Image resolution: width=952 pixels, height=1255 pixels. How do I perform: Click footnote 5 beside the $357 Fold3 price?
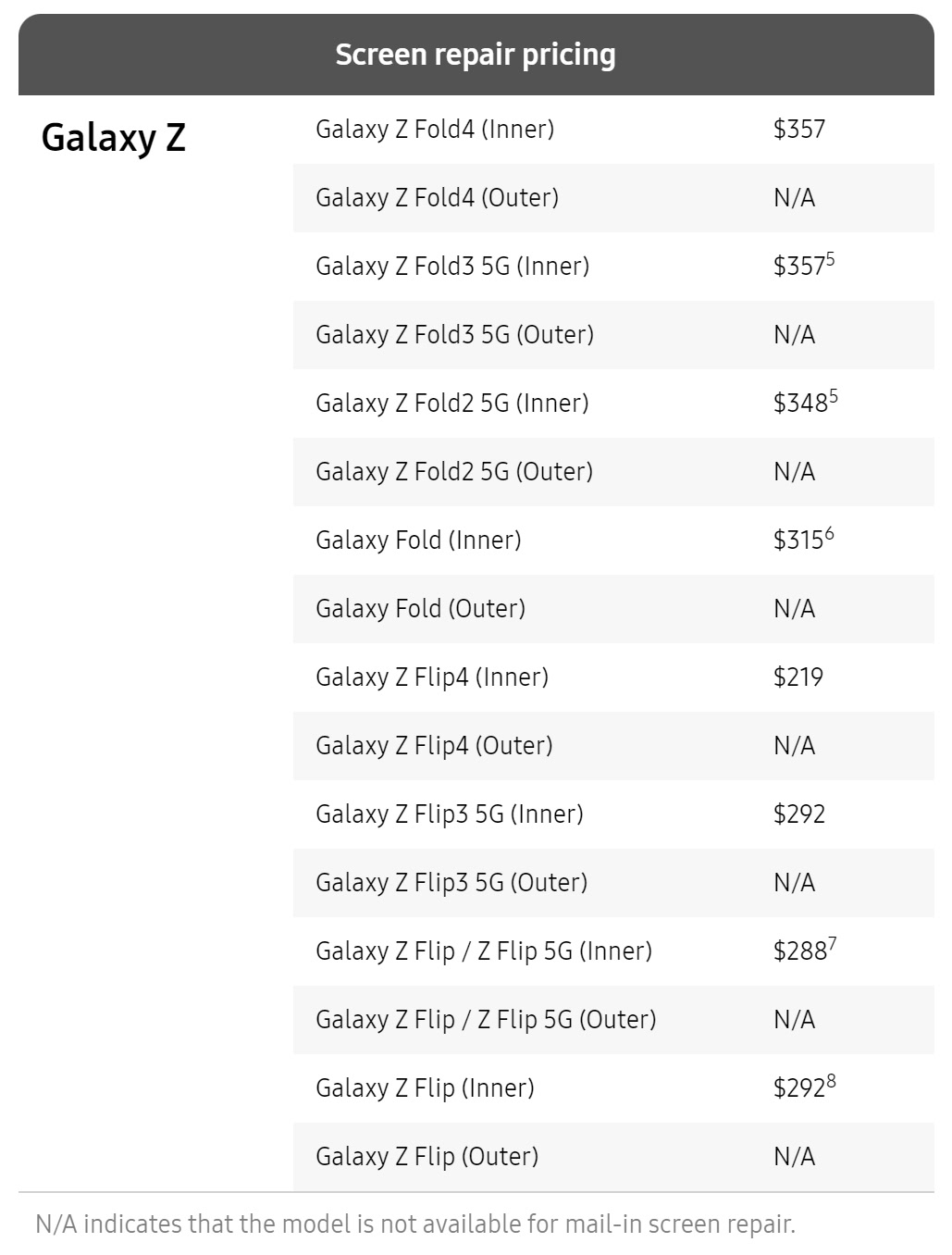pyautogui.click(x=831, y=259)
